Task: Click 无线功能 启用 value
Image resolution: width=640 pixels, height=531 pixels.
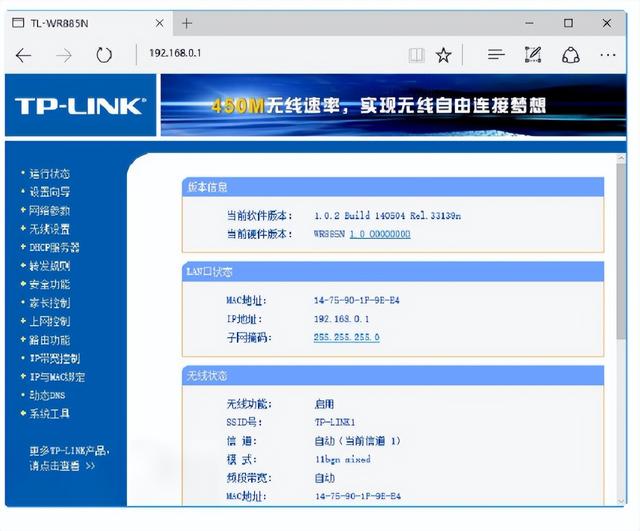Action: [x=324, y=404]
